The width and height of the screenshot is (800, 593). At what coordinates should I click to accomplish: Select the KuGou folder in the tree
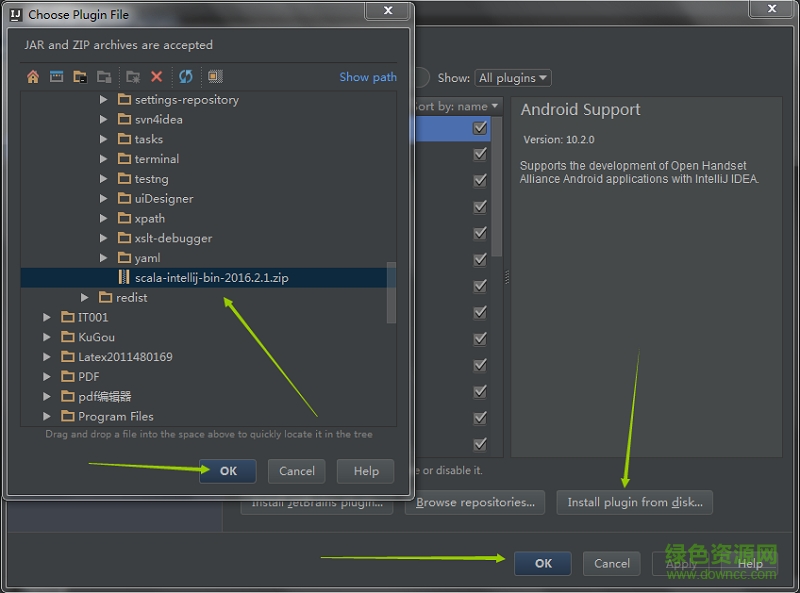tap(96, 337)
